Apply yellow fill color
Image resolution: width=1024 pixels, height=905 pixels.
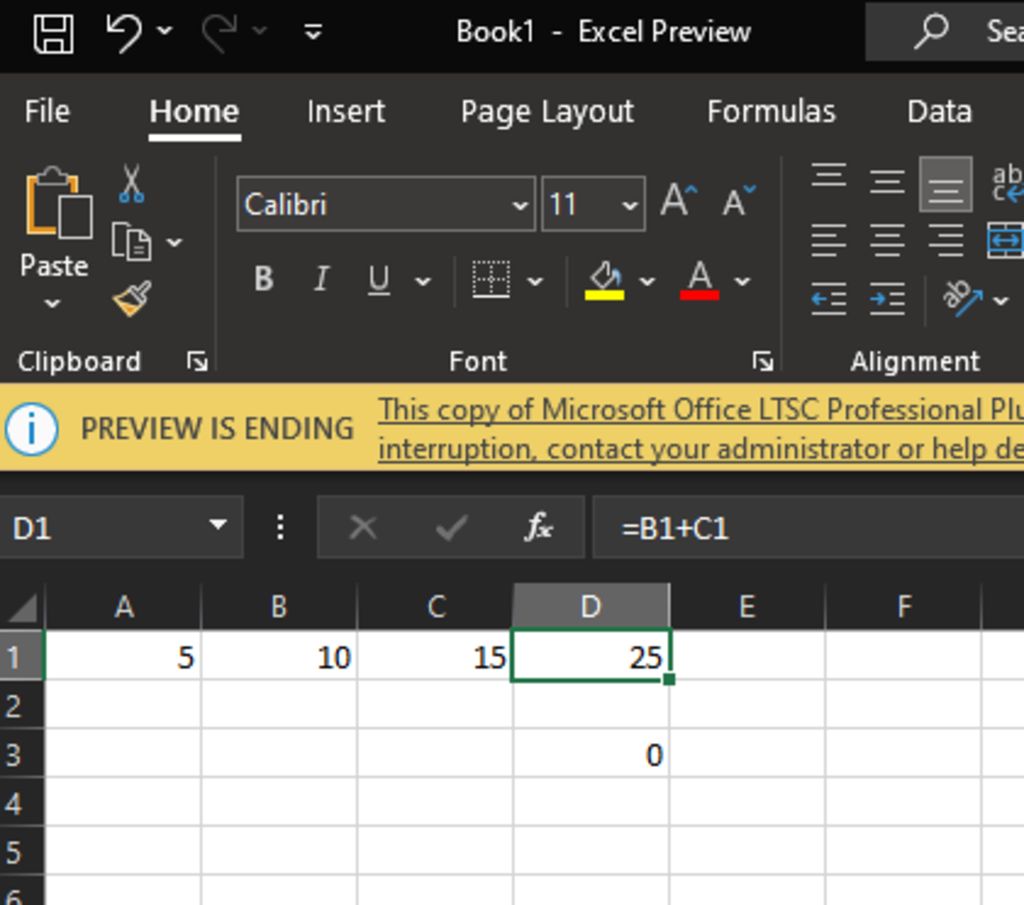[x=605, y=281]
